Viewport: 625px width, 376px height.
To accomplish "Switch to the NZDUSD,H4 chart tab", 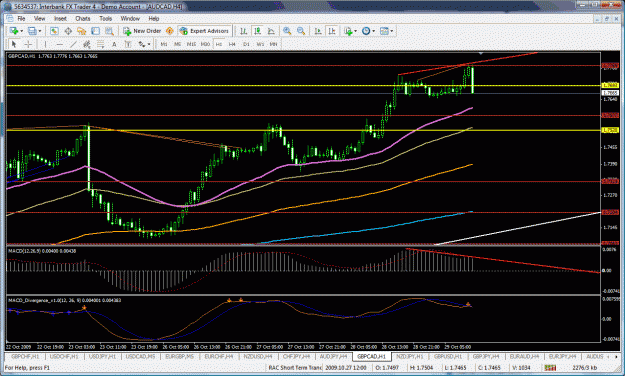I will 258,356.
